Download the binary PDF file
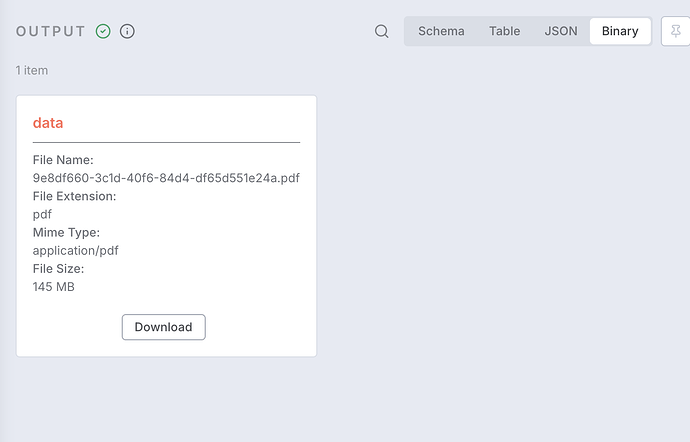Image resolution: width=690 pixels, height=442 pixels. click(164, 327)
